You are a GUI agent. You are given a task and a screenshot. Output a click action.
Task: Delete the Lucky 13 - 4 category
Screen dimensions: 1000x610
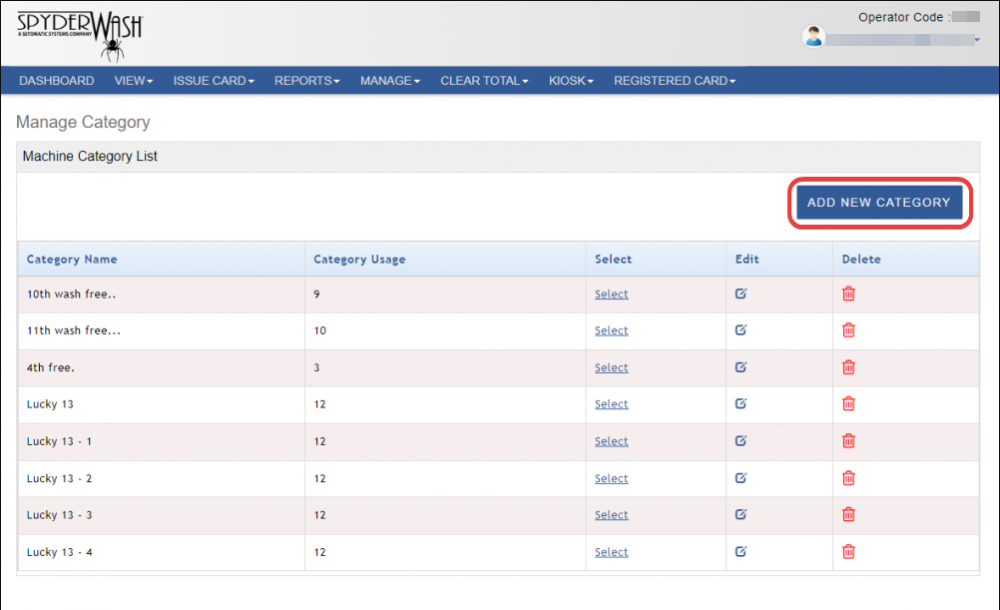(x=848, y=551)
